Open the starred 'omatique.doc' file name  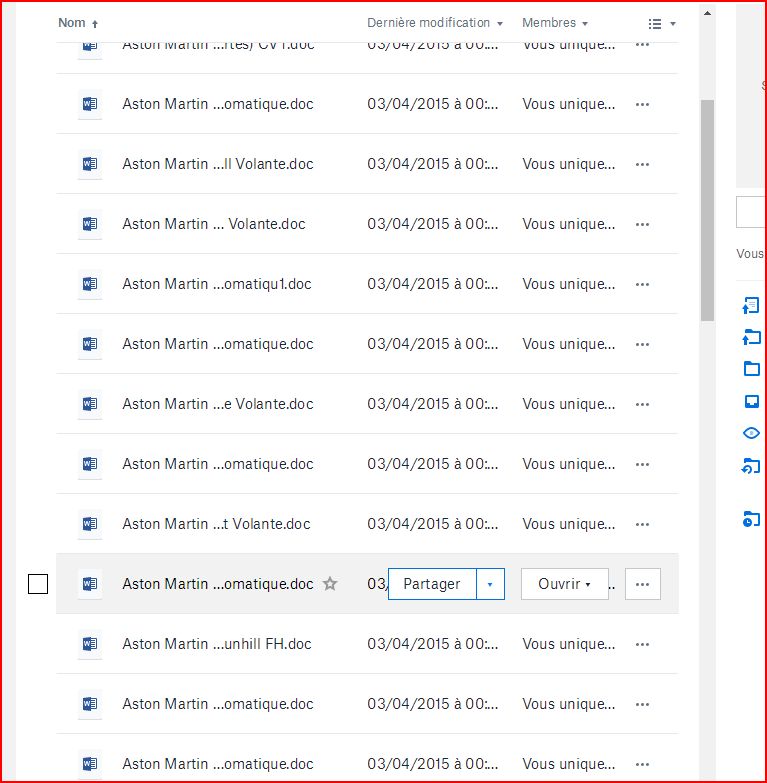click(218, 583)
